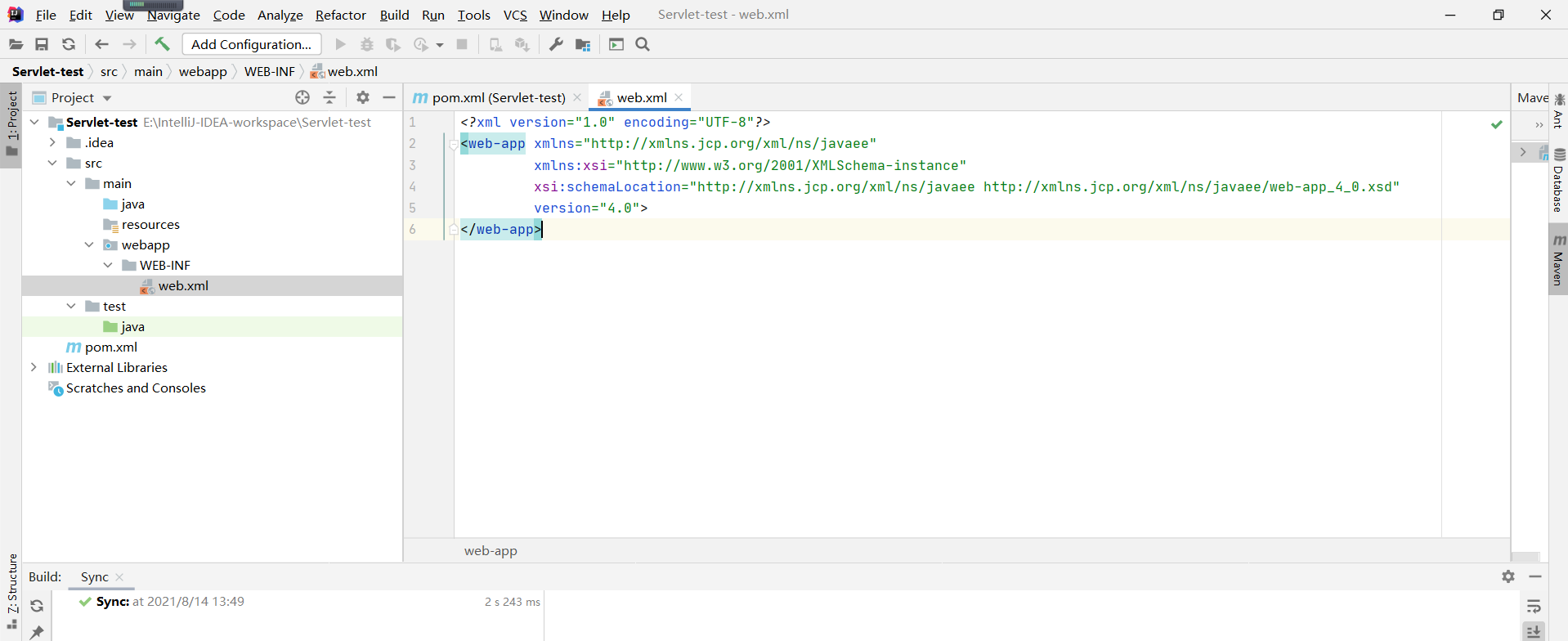Pin the Build tab
This screenshot has width=1568, height=641.
(x=37, y=632)
